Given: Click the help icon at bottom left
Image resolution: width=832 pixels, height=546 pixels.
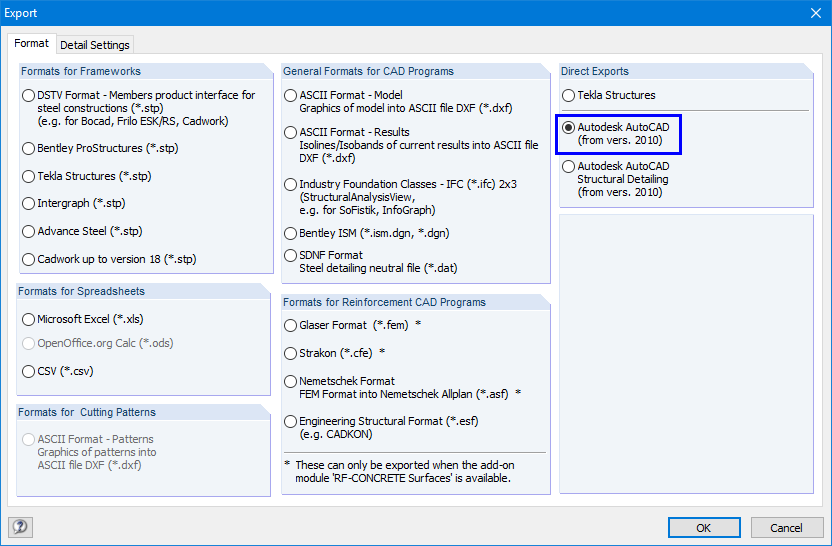Looking at the screenshot, I should pos(18,527).
